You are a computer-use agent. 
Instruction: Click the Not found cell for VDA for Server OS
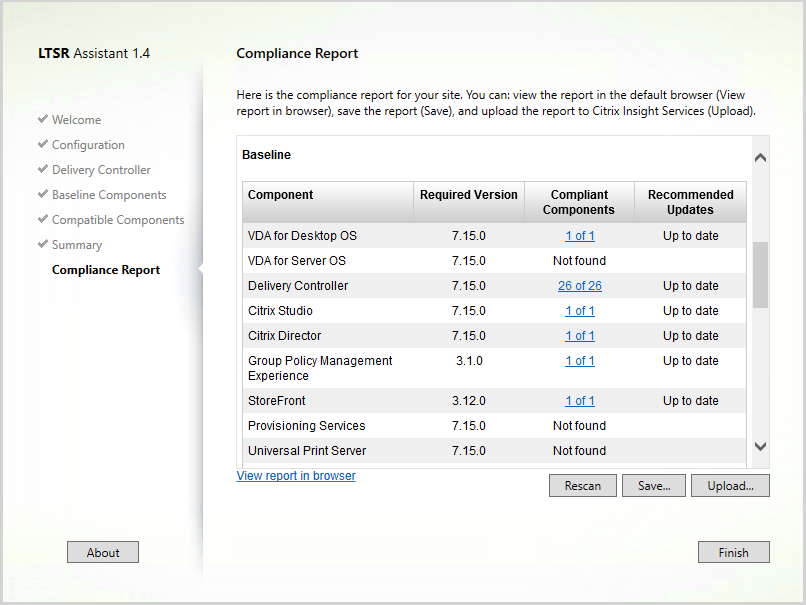pos(579,261)
